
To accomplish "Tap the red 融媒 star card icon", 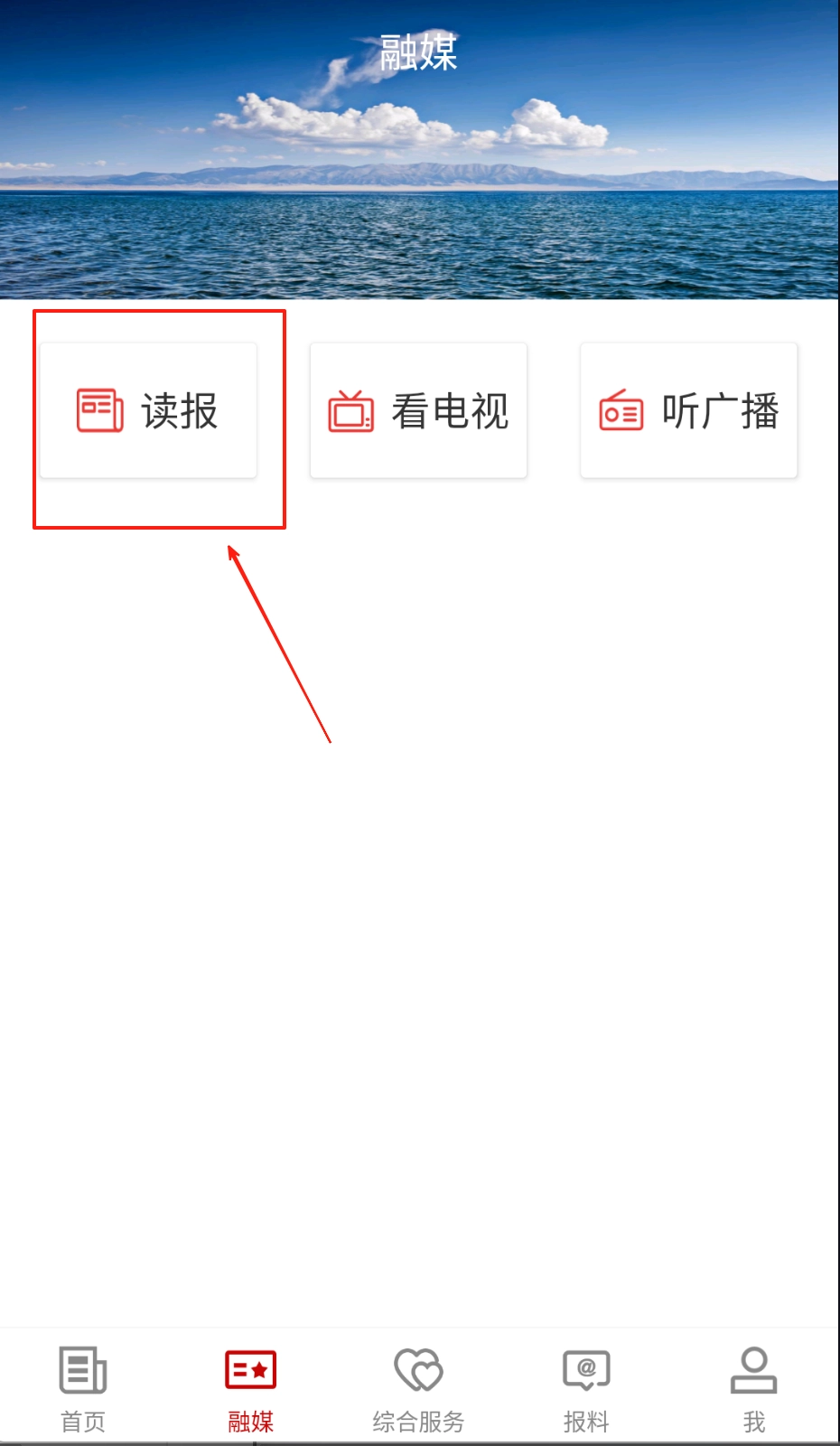I will point(251,1370).
